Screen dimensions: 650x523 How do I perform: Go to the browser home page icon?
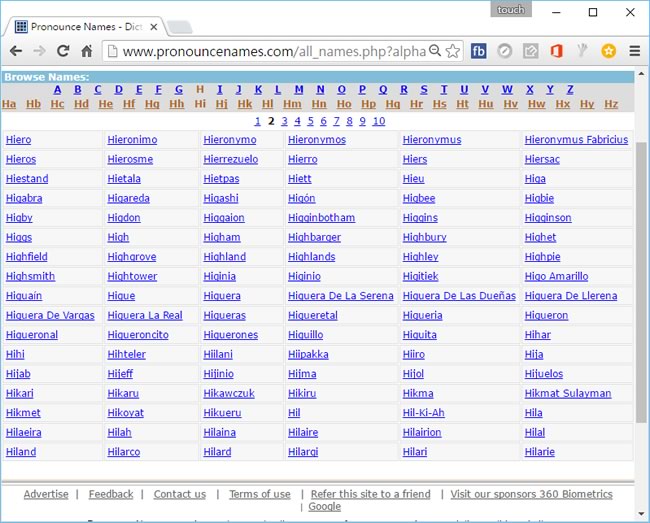(87, 51)
